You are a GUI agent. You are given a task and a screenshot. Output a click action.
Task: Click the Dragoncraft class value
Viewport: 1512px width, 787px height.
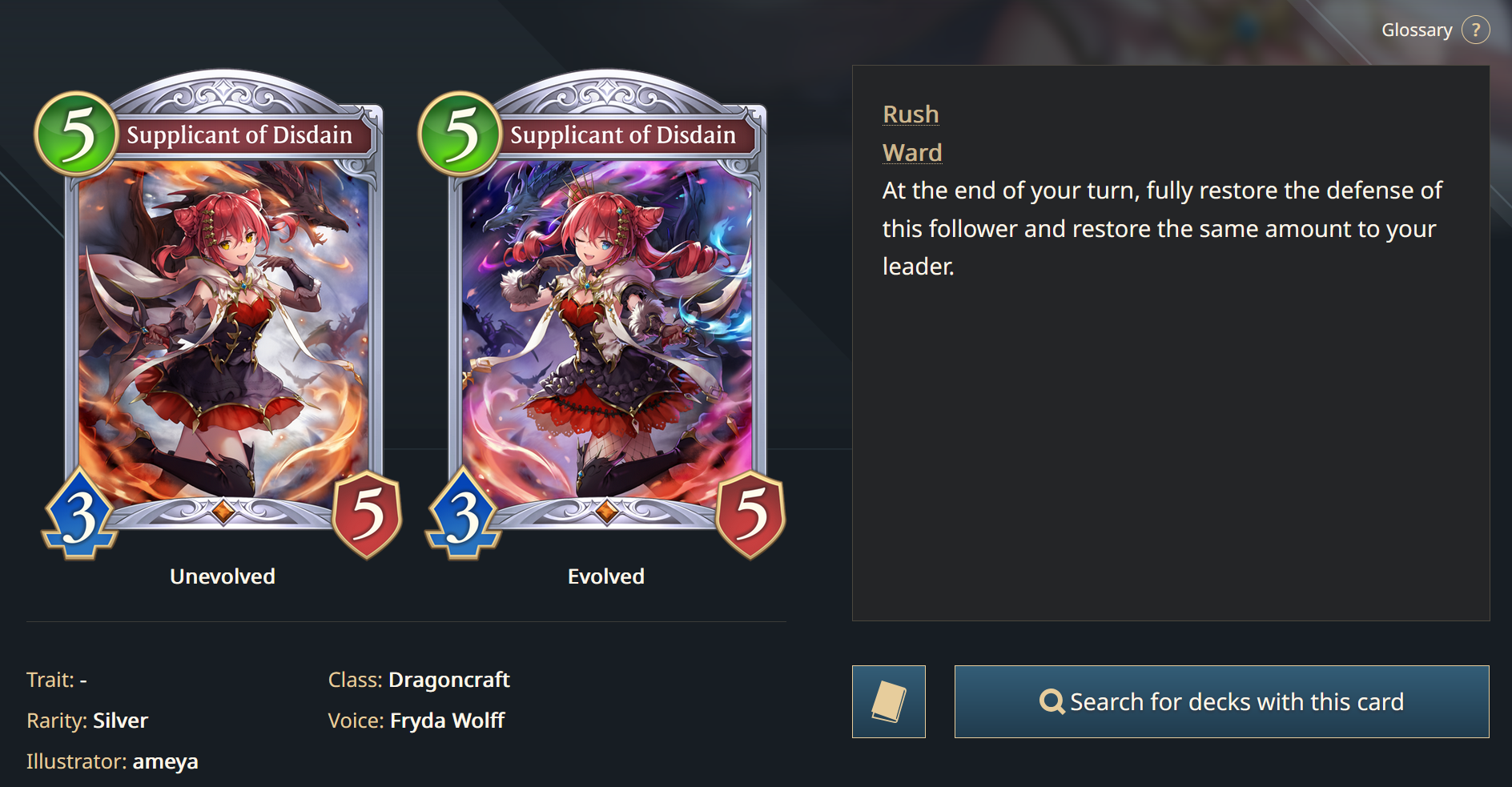(x=448, y=680)
